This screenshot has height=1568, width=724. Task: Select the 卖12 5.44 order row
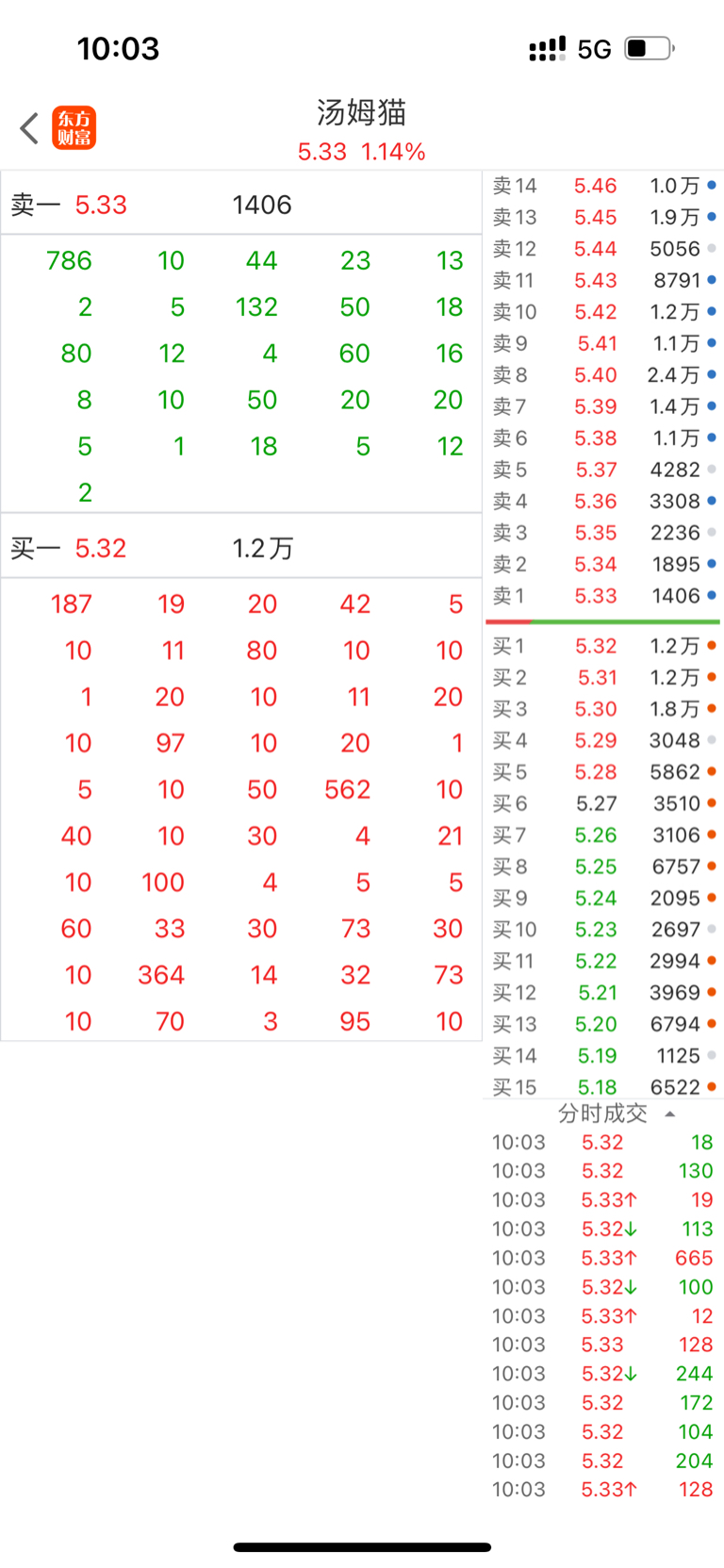(x=603, y=249)
